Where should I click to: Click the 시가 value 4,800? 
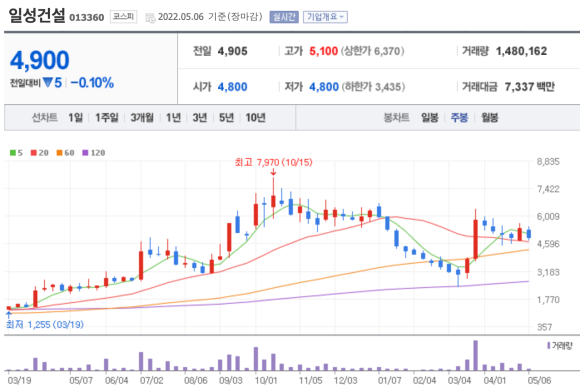click(x=233, y=87)
